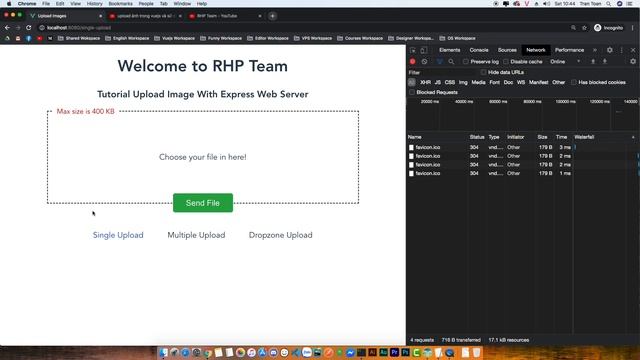This screenshot has height=360, width=640.
Task: Toggle the network filter funnel icon
Action: (x=440, y=62)
